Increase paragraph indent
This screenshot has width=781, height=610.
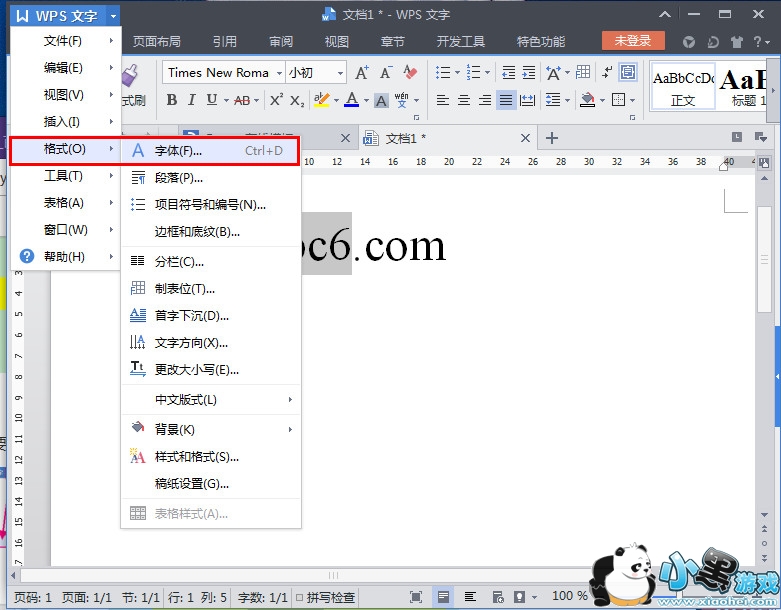point(528,73)
